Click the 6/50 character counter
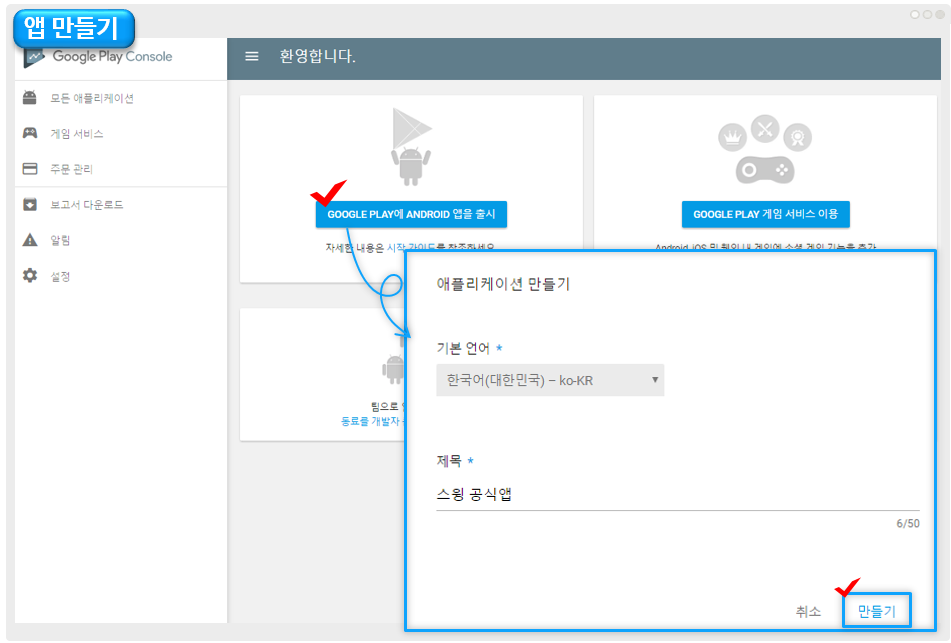This screenshot has height=643, width=951. (907, 523)
